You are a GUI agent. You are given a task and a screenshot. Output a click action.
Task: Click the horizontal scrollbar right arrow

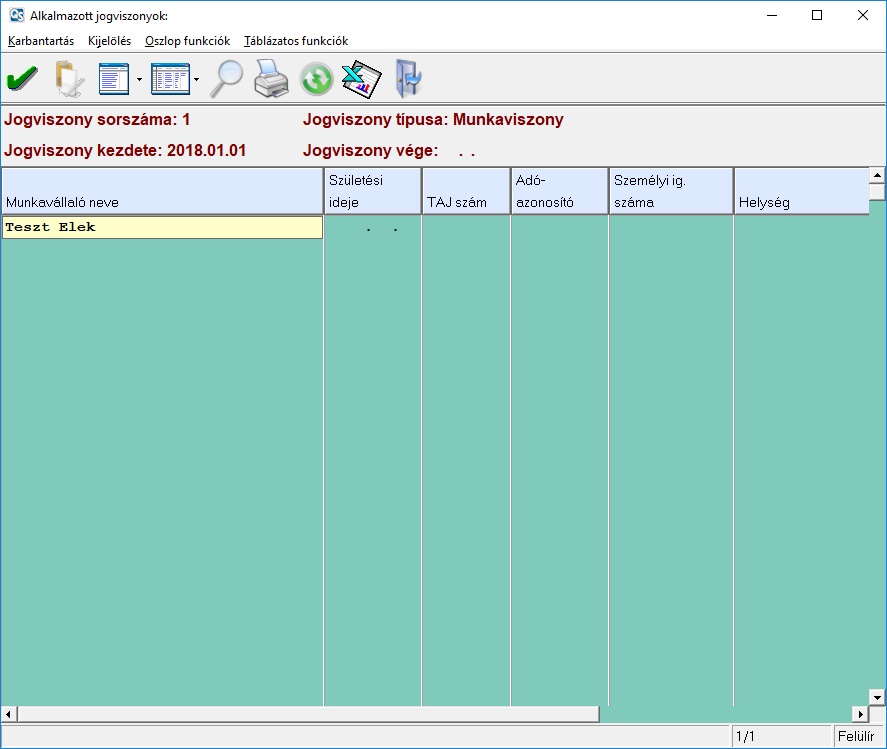[x=859, y=714]
